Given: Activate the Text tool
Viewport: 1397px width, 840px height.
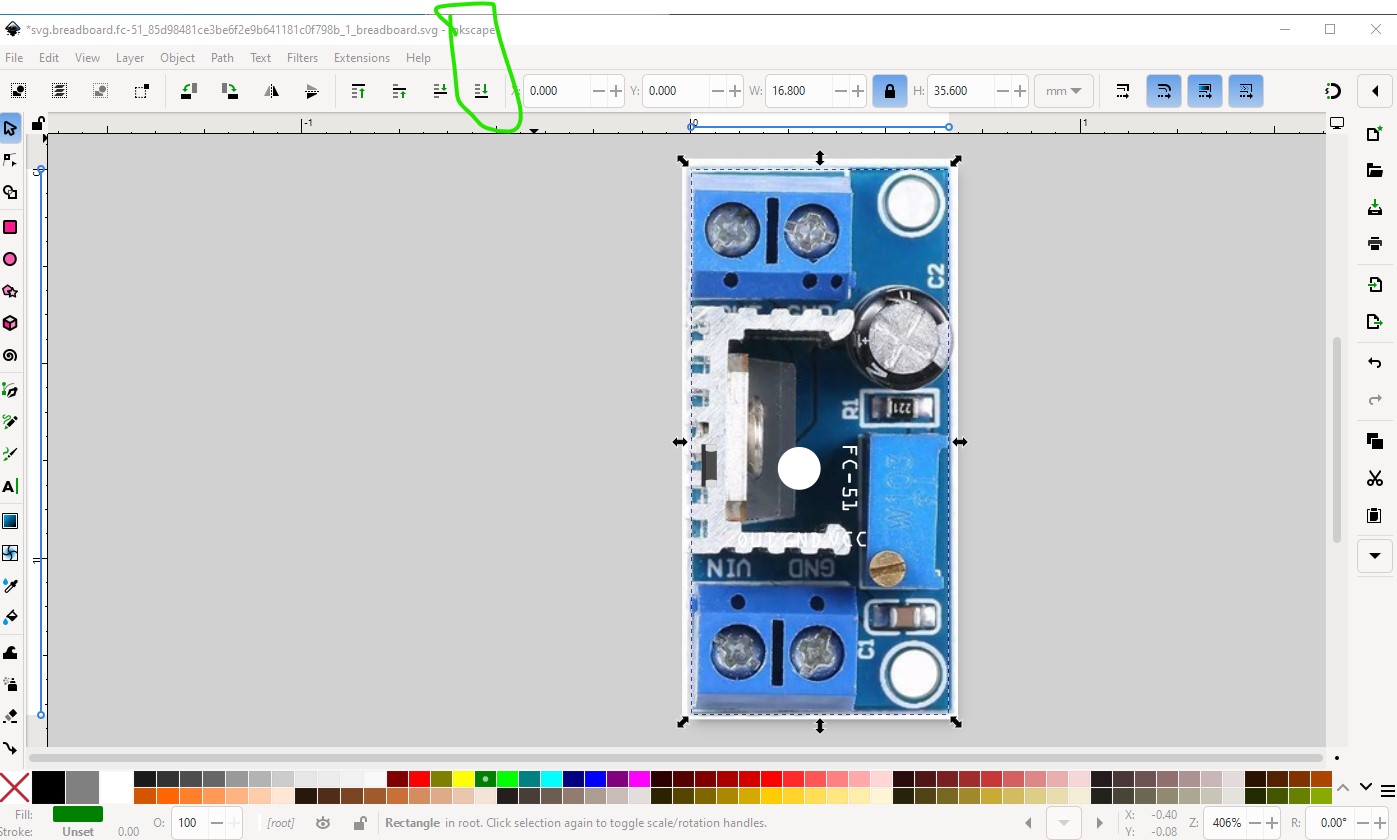Looking at the screenshot, I should pyautogui.click(x=10, y=487).
